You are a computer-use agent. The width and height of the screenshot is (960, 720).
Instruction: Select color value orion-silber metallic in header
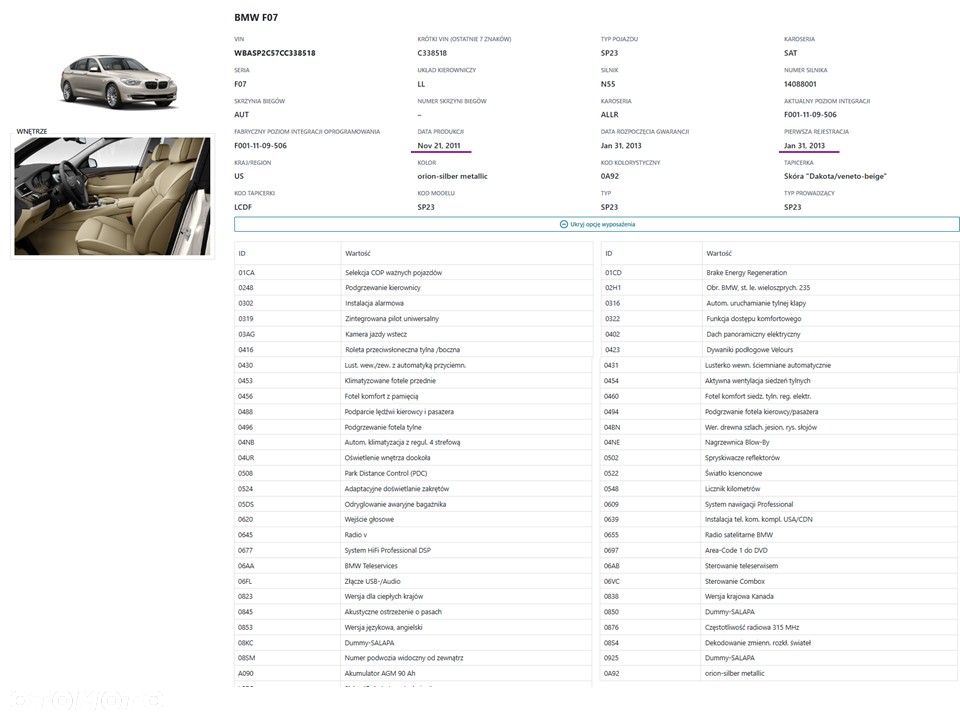pyautogui.click(x=452, y=176)
